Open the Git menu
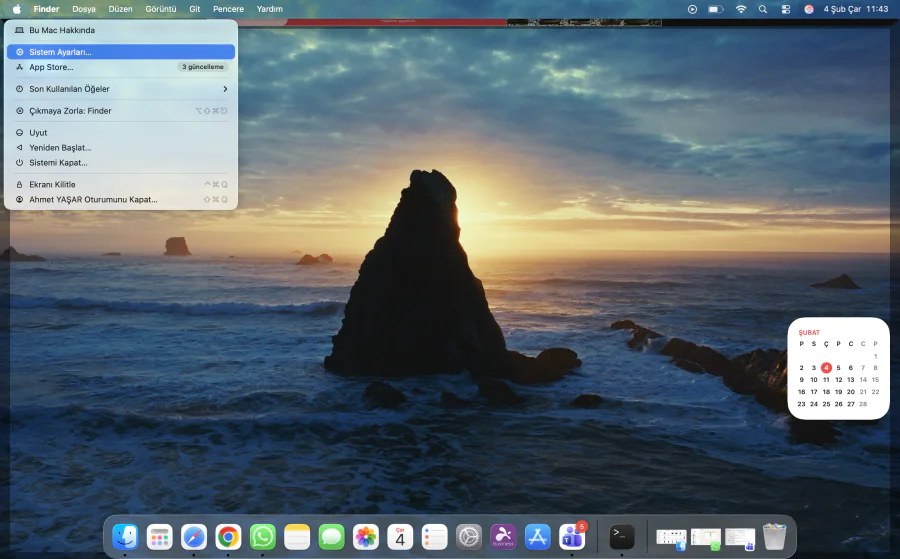The image size is (900, 559). tap(195, 9)
